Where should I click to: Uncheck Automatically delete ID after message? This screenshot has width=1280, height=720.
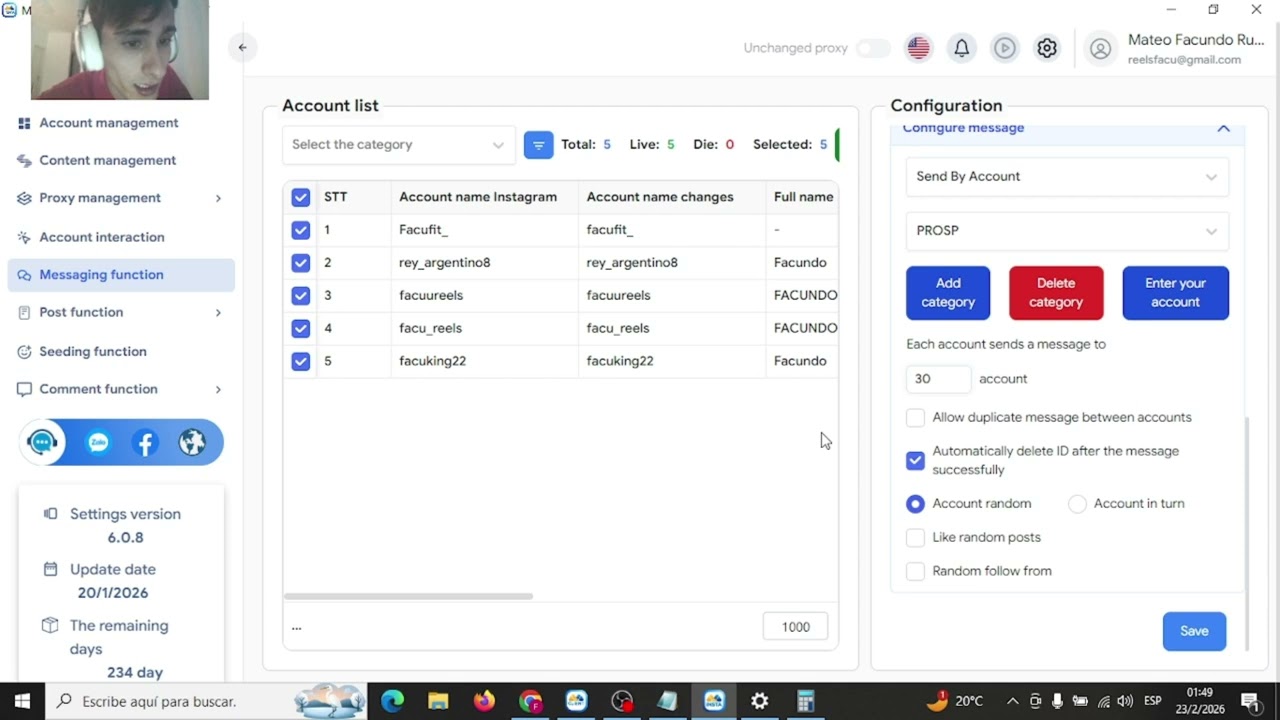click(915, 460)
